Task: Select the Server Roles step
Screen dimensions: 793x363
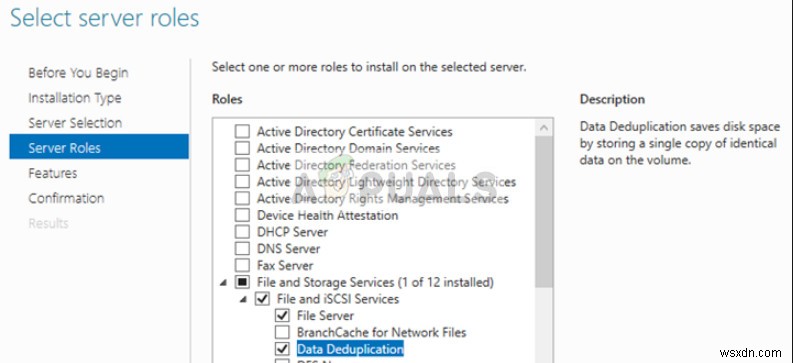Action: pyautogui.click(x=99, y=147)
